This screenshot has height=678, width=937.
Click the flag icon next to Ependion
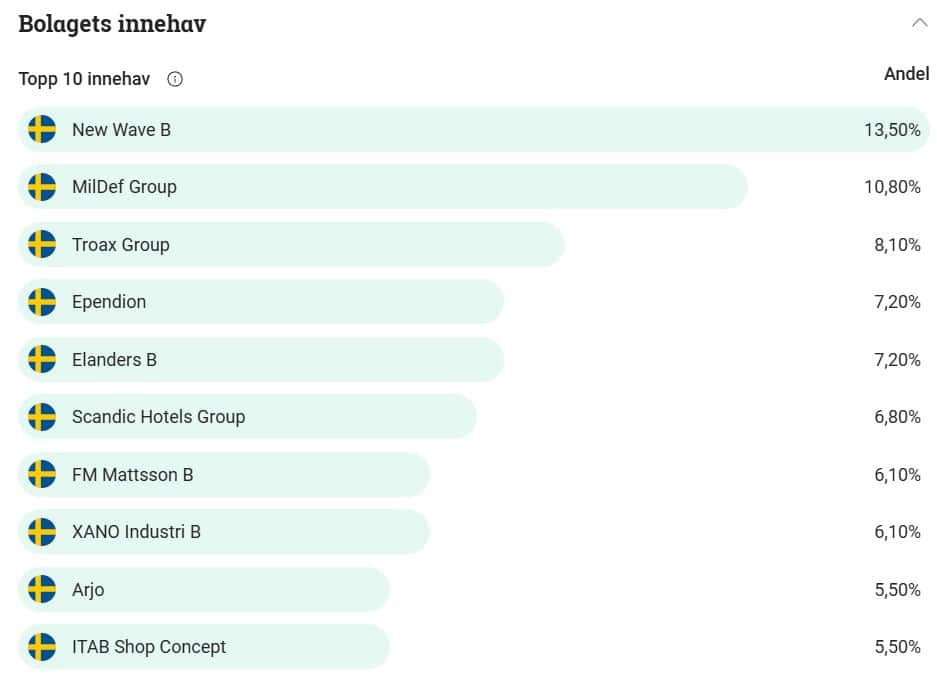pyautogui.click(x=42, y=302)
